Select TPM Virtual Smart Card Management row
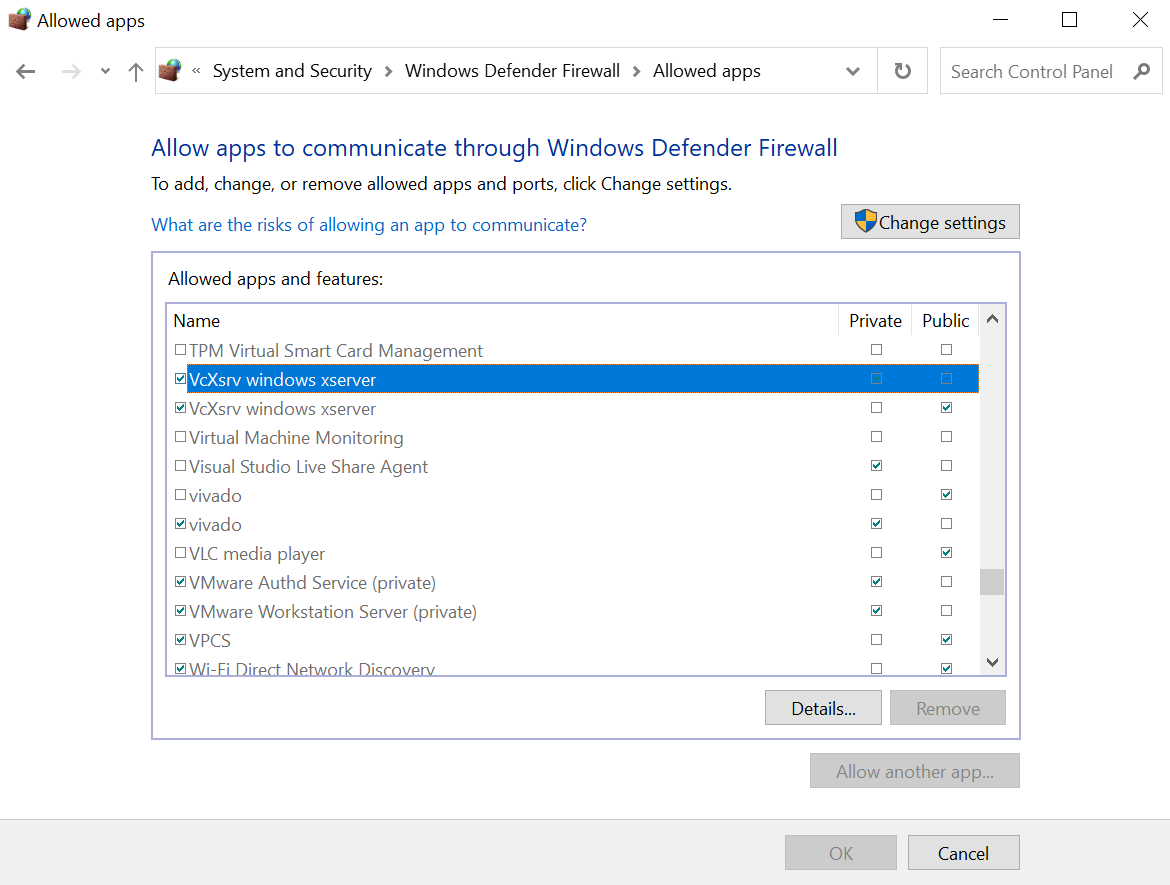 pyautogui.click(x=573, y=350)
